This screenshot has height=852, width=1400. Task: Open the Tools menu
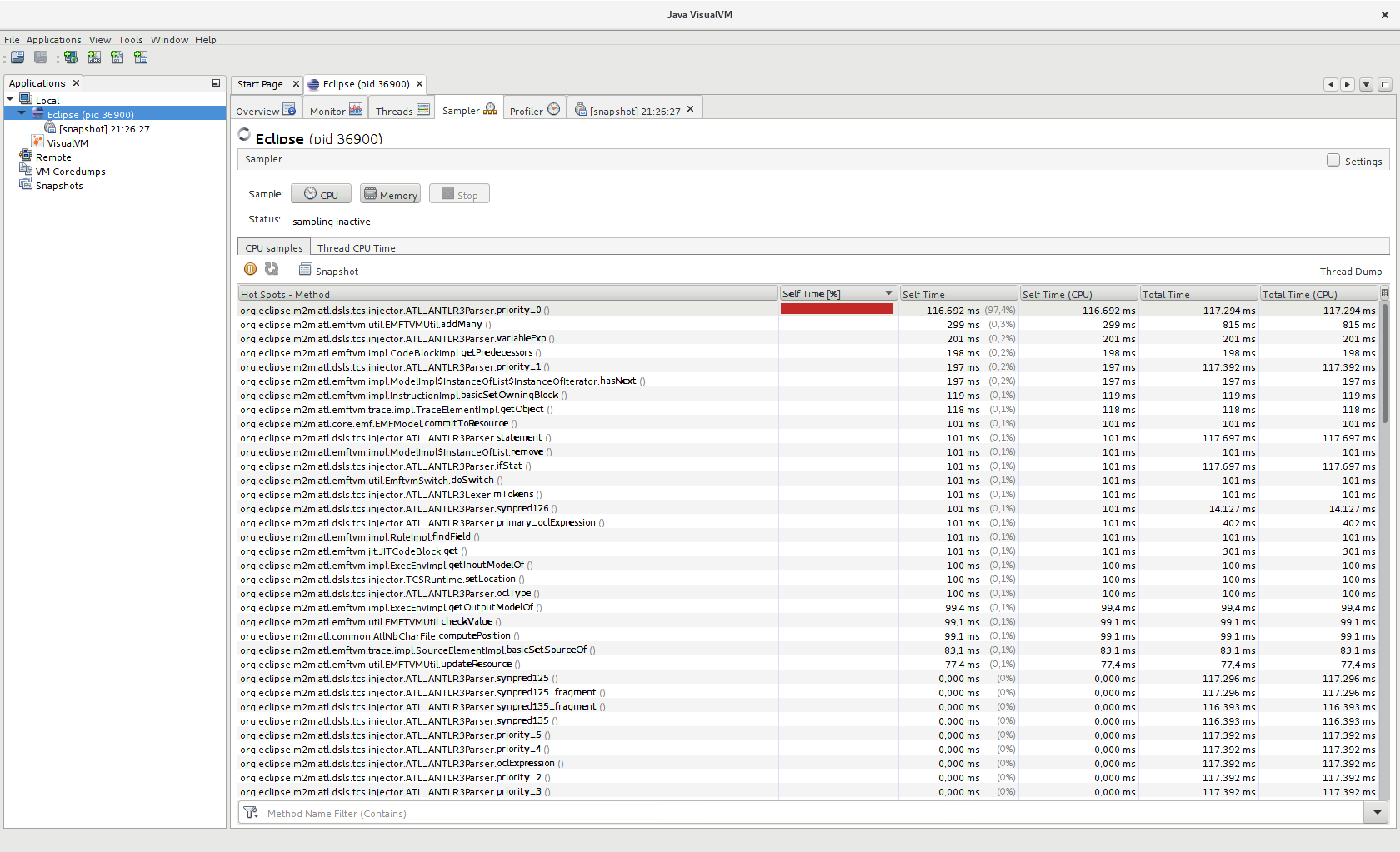click(x=130, y=40)
